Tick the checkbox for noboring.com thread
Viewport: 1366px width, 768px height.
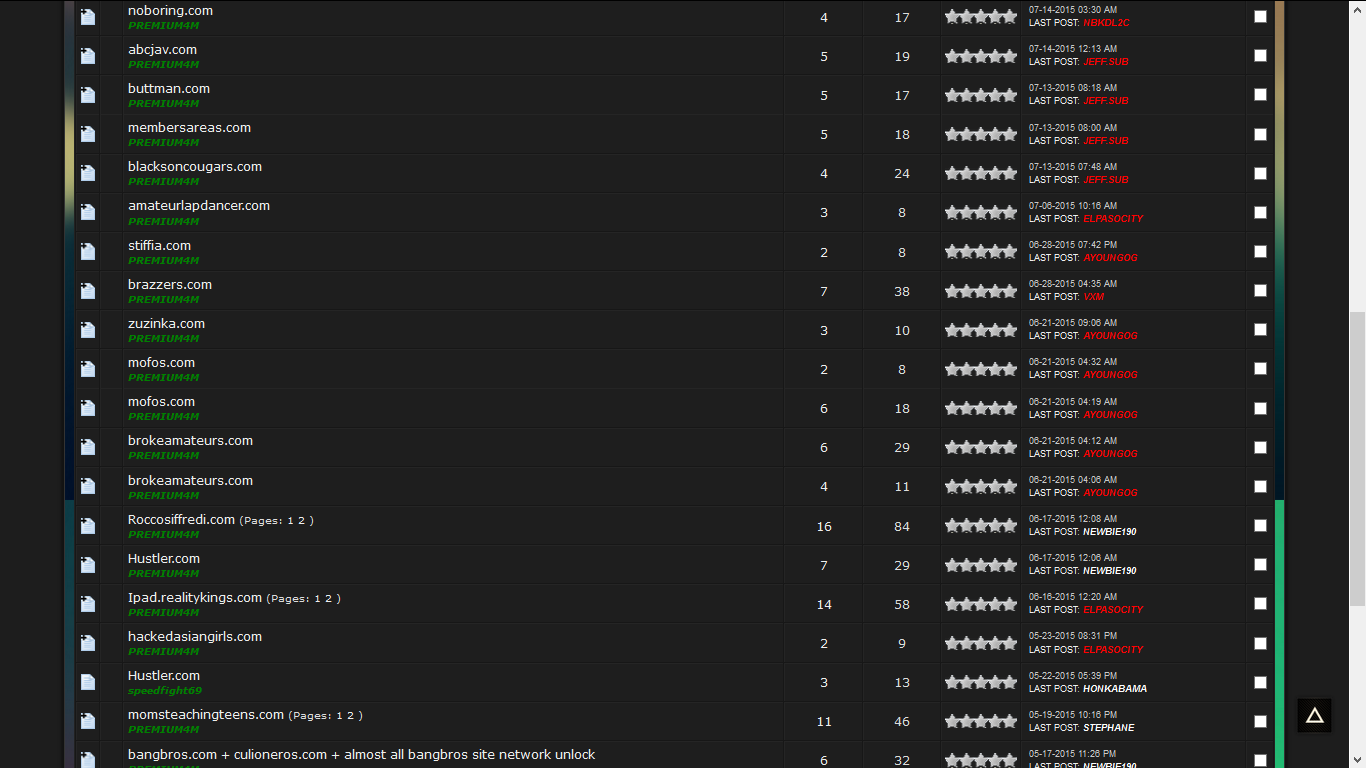tap(1260, 17)
